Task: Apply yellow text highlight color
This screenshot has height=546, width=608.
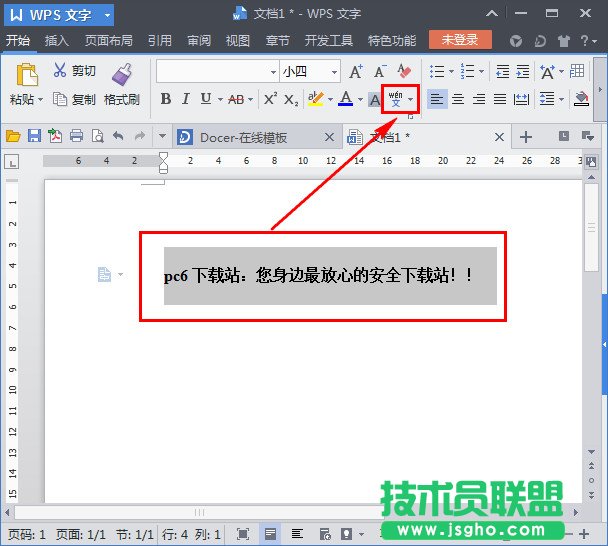Action: [316, 99]
